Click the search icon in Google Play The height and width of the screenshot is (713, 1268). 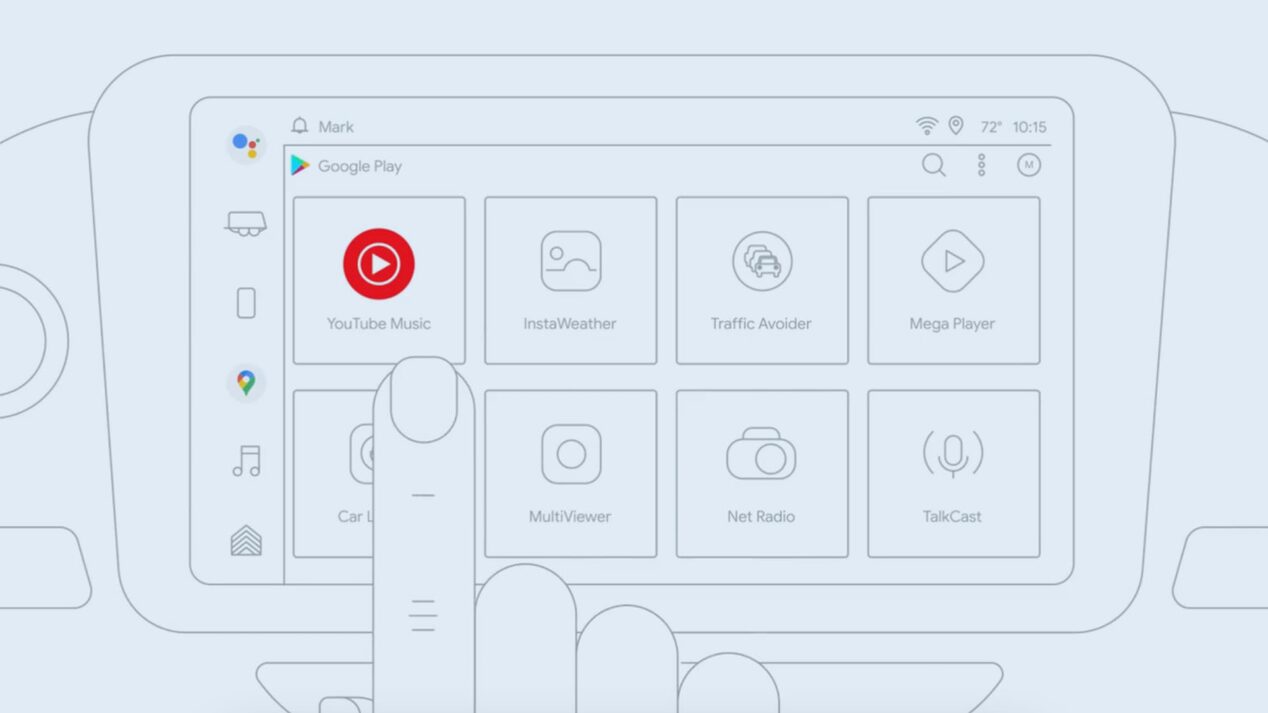[x=933, y=166]
